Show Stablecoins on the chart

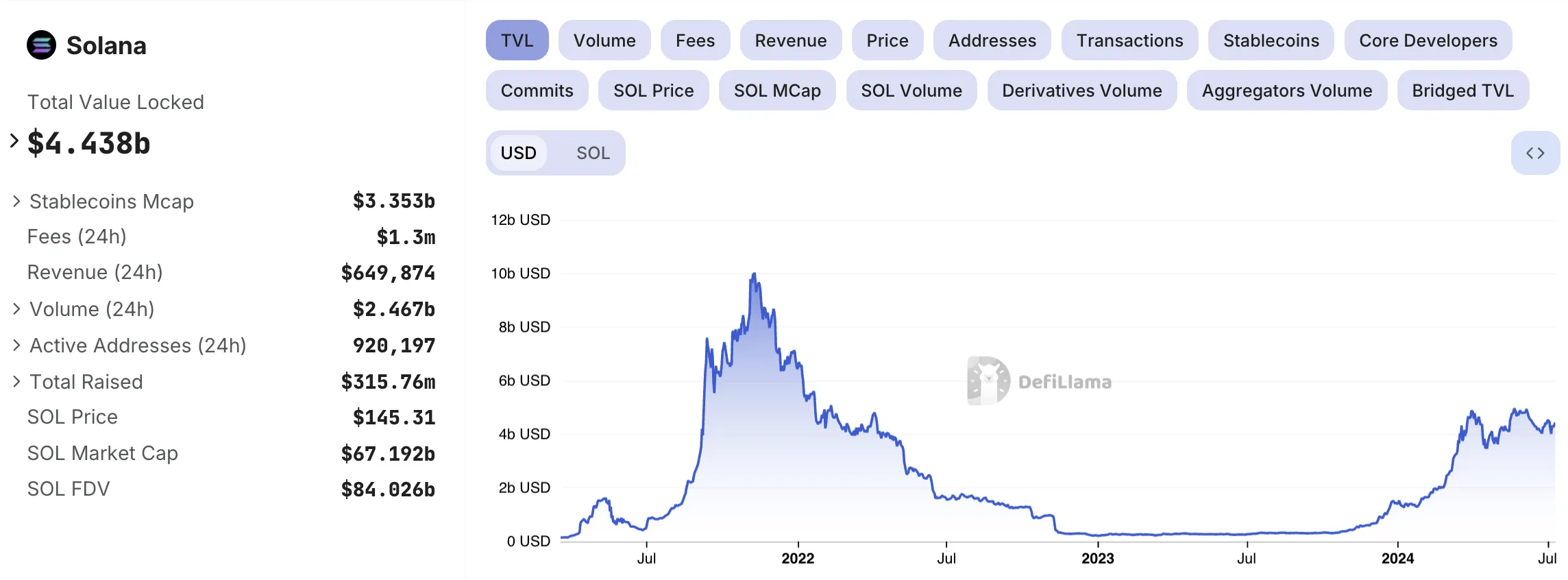[1271, 40]
